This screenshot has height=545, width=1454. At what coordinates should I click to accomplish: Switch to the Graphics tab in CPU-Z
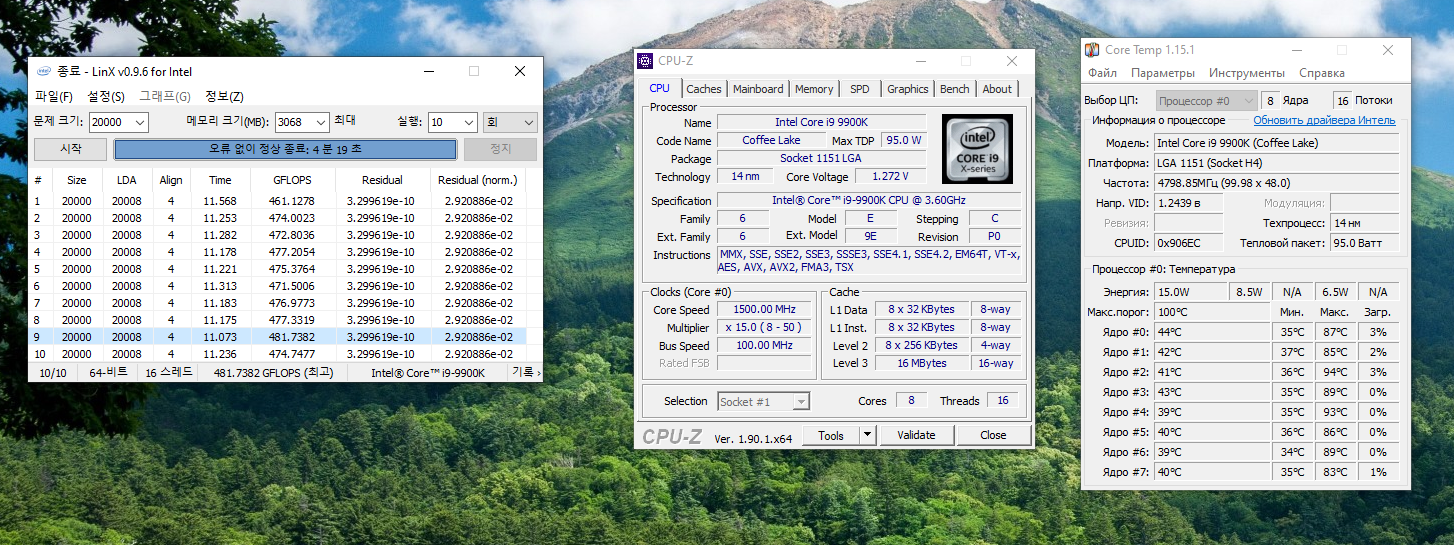907,89
